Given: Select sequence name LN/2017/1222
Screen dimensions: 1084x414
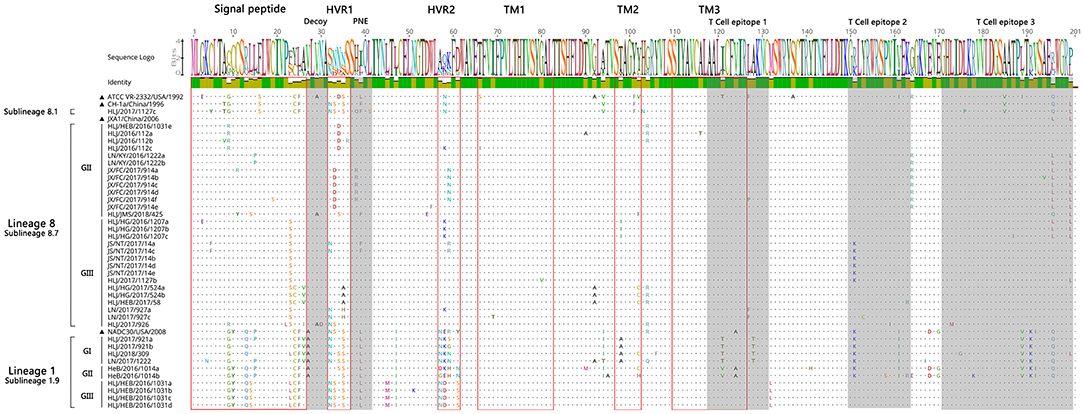Looking at the screenshot, I should coord(127,360).
